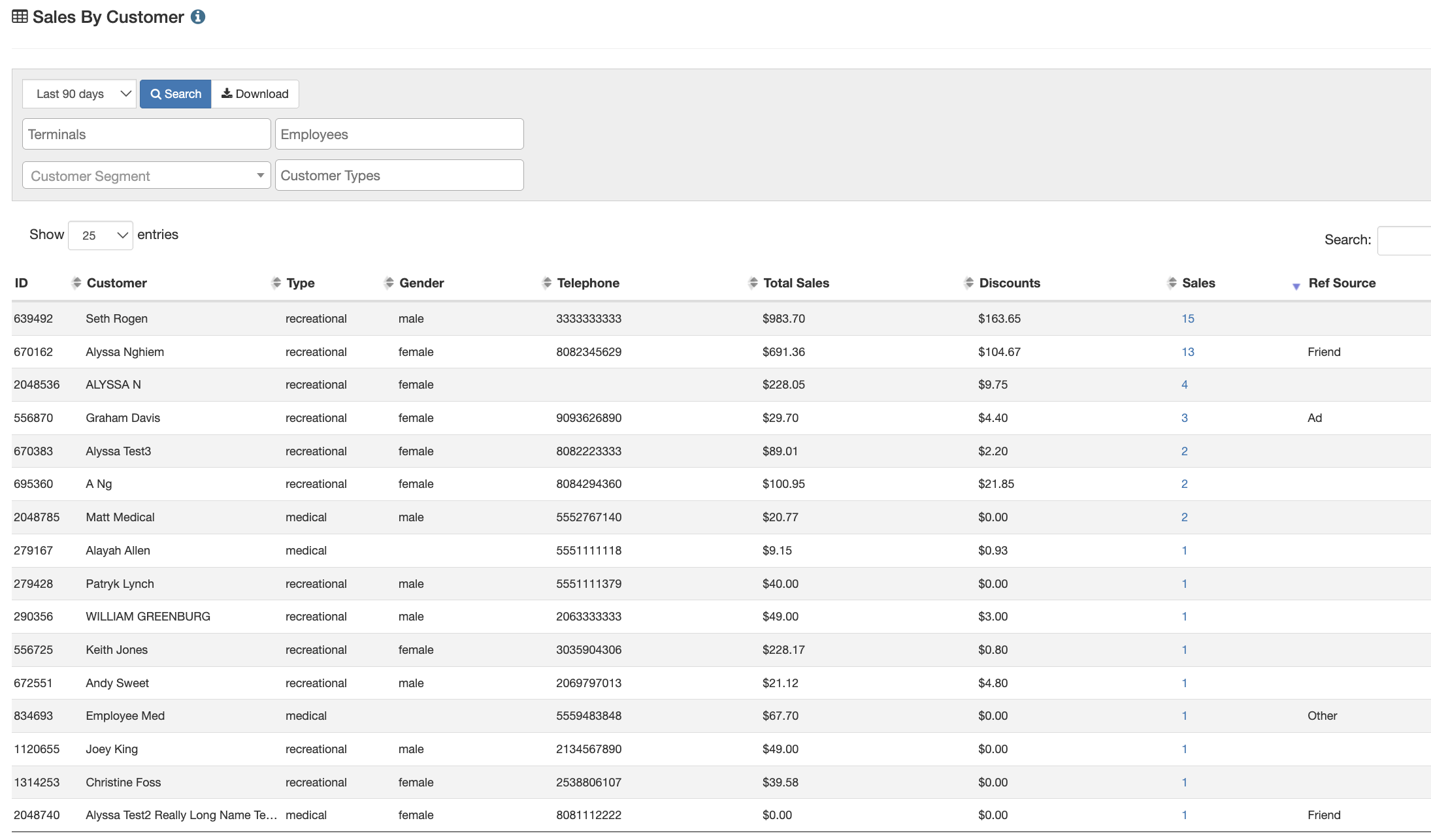Click total sales value $67.70
Image resolution: width=1431 pixels, height=840 pixels.
click(x=780, y=716)
